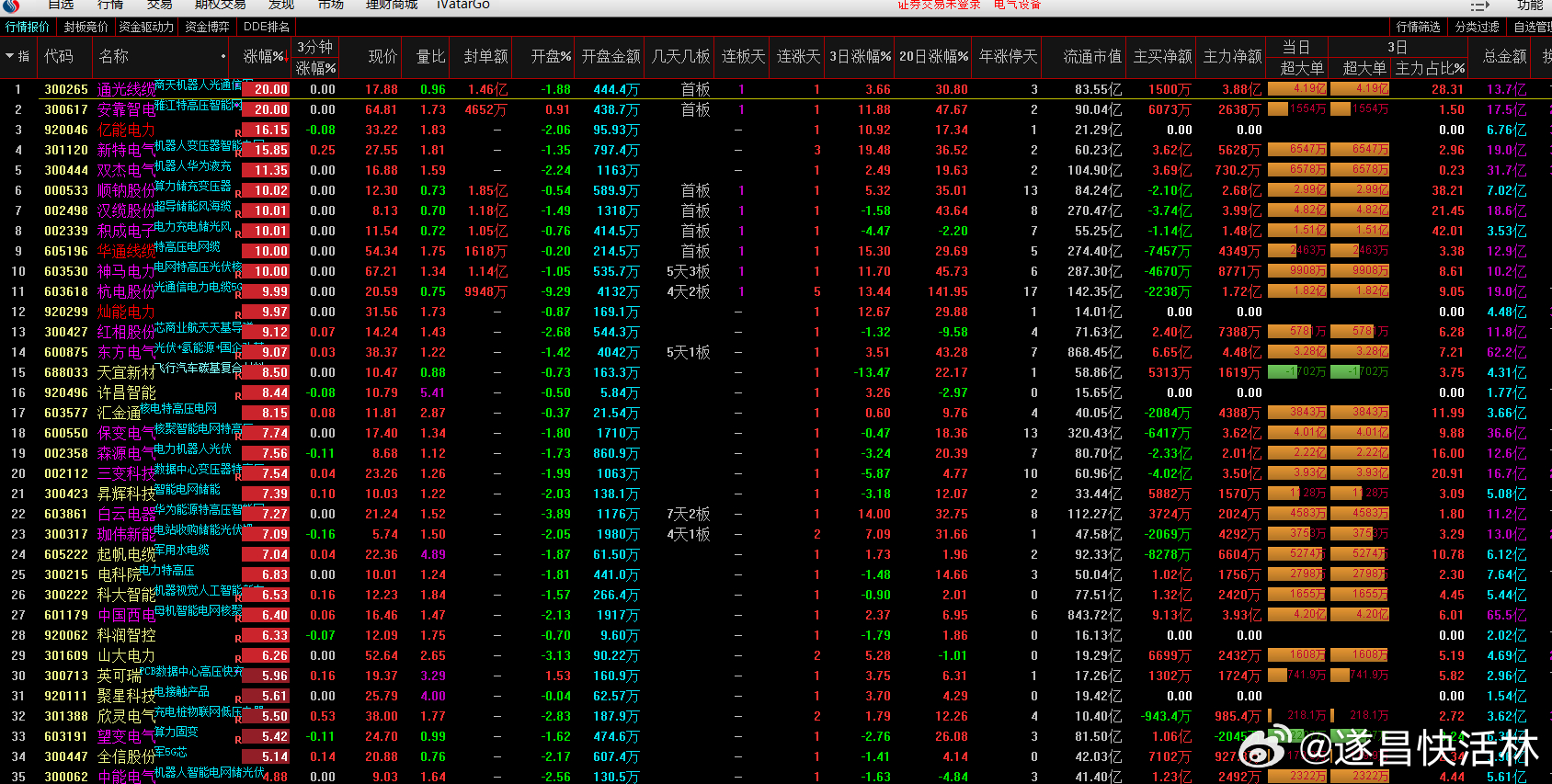Open the 功能 menu at top-right
Viewport: 1552px width, 784px height.
[1530, 6]
